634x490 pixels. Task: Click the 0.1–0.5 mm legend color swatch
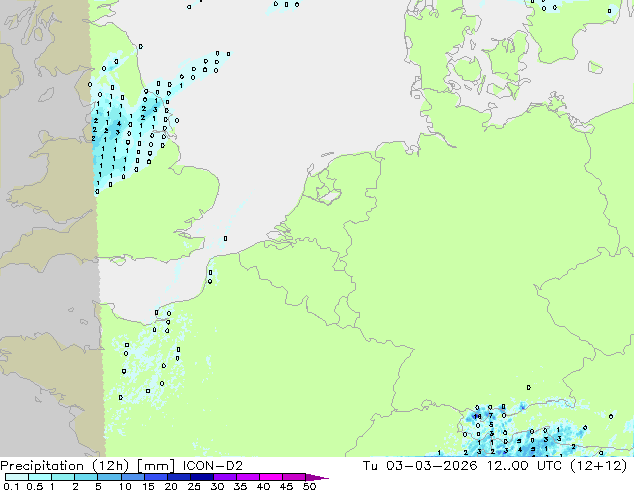[17, 477]
